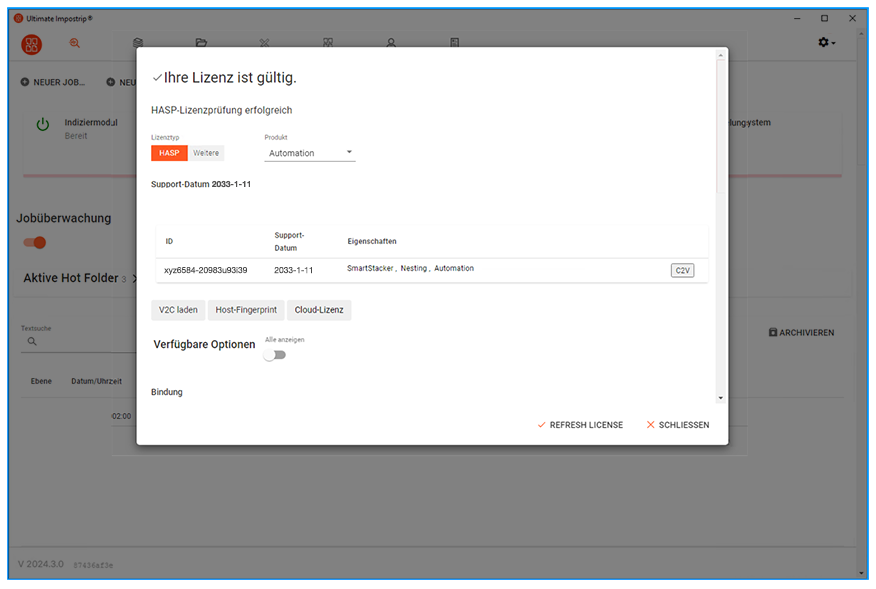Click the NEUER JOB menu item

(x=54, y=82)
